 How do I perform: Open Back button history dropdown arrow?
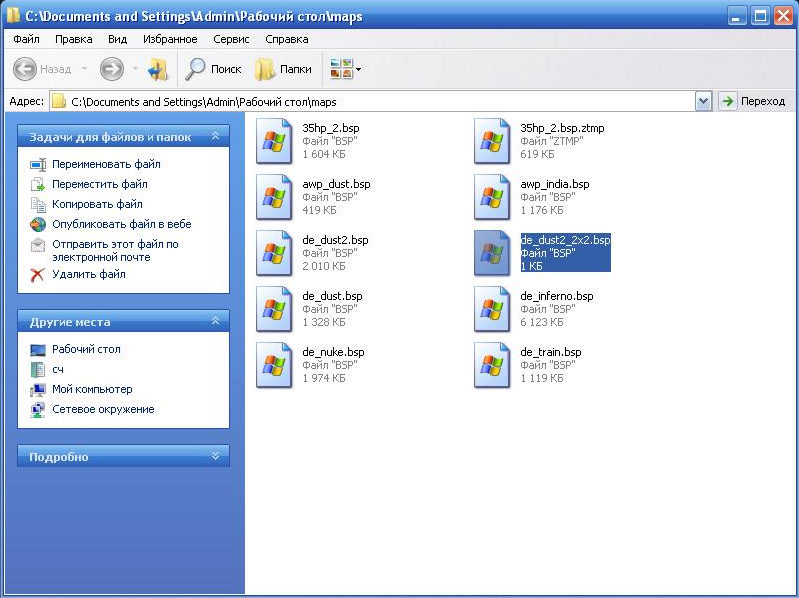click(85, 69)
